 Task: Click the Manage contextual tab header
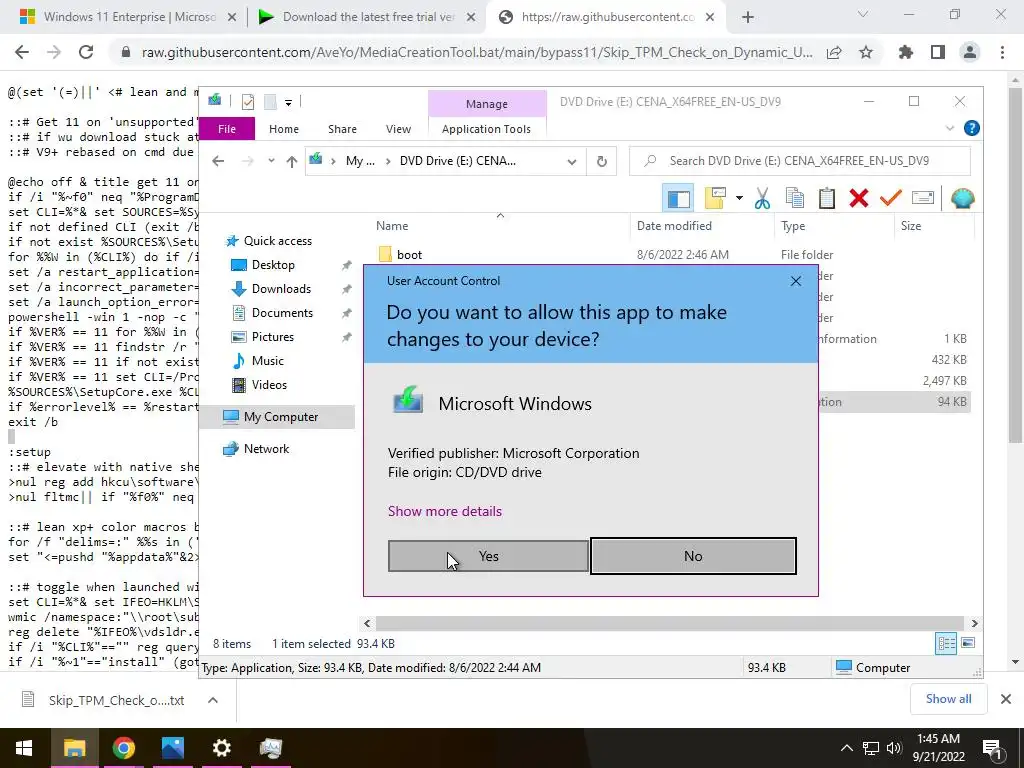coord(487,104)
